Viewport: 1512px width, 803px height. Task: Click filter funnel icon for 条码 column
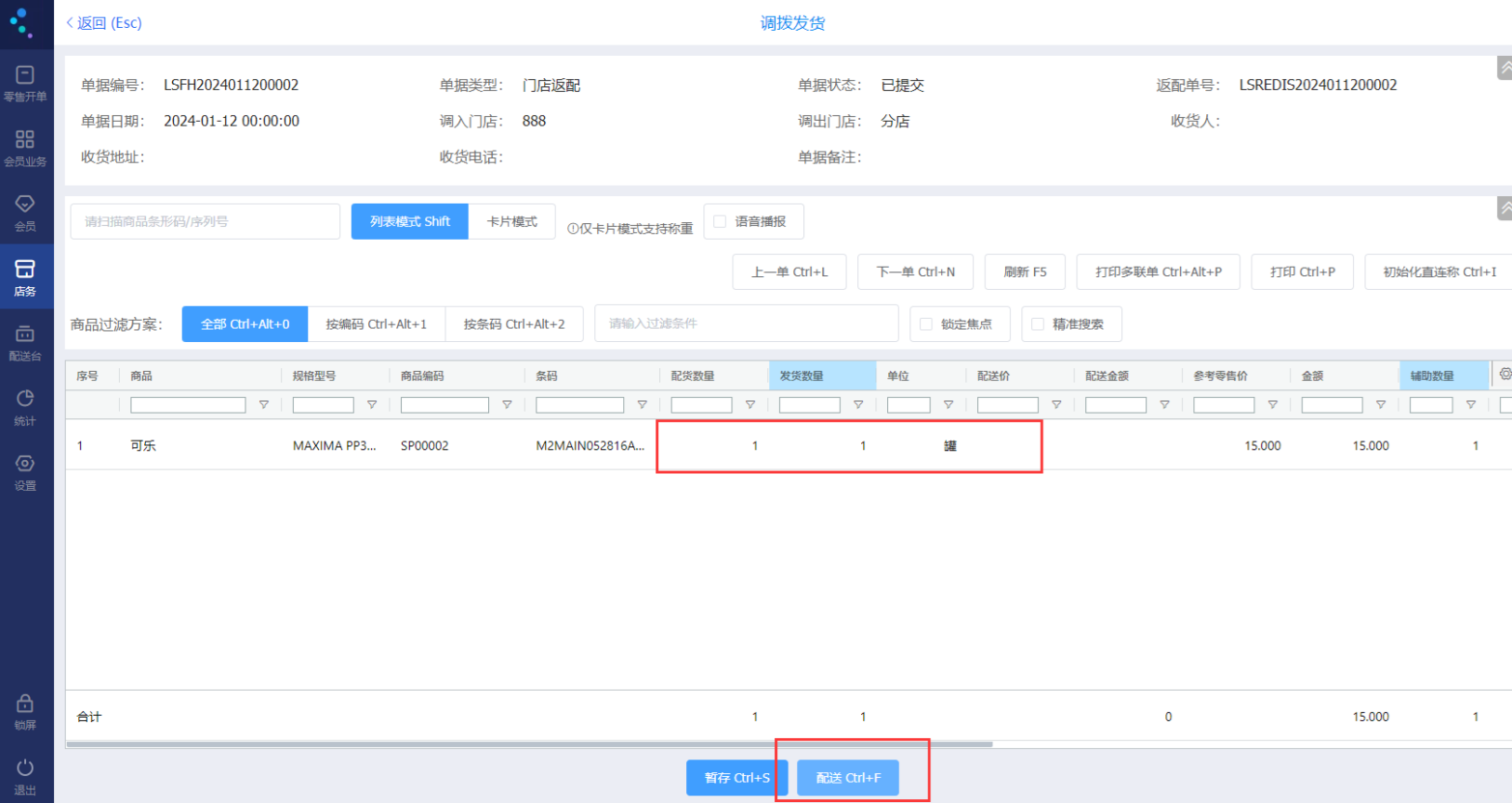(x=642, y=405)
